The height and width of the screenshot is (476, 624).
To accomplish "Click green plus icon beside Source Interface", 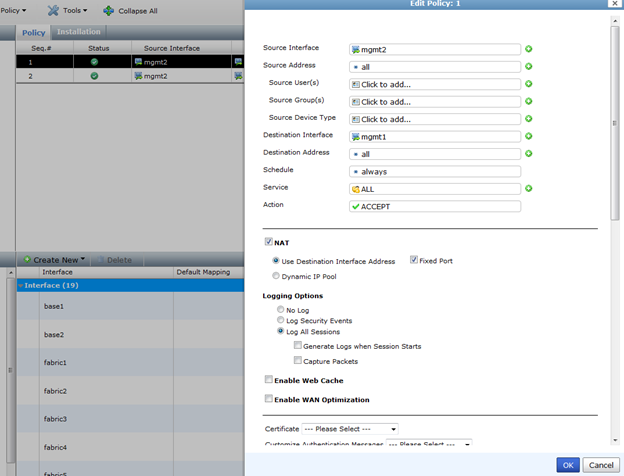I will pos(529,49).
